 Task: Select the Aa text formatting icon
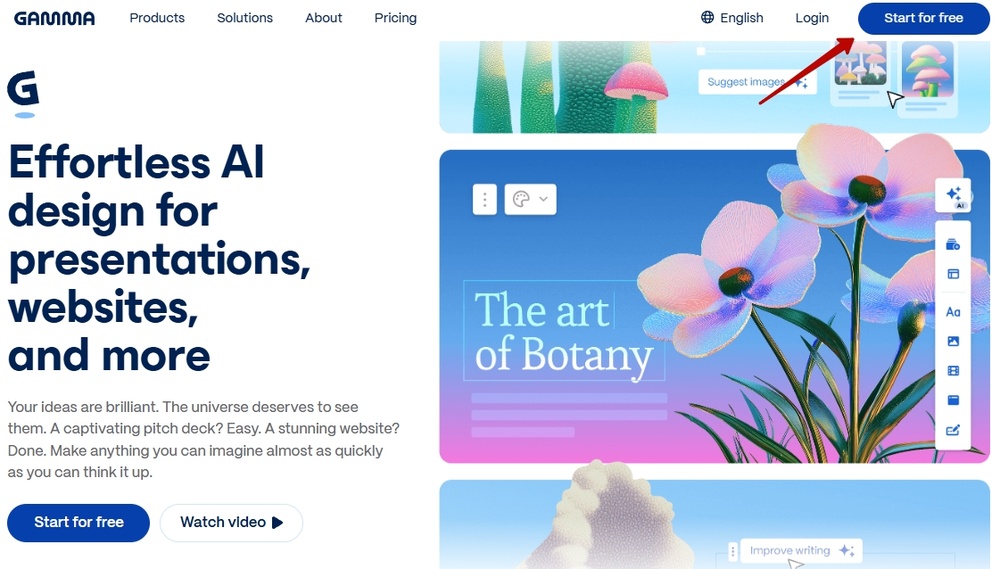(x=953, y=312)
